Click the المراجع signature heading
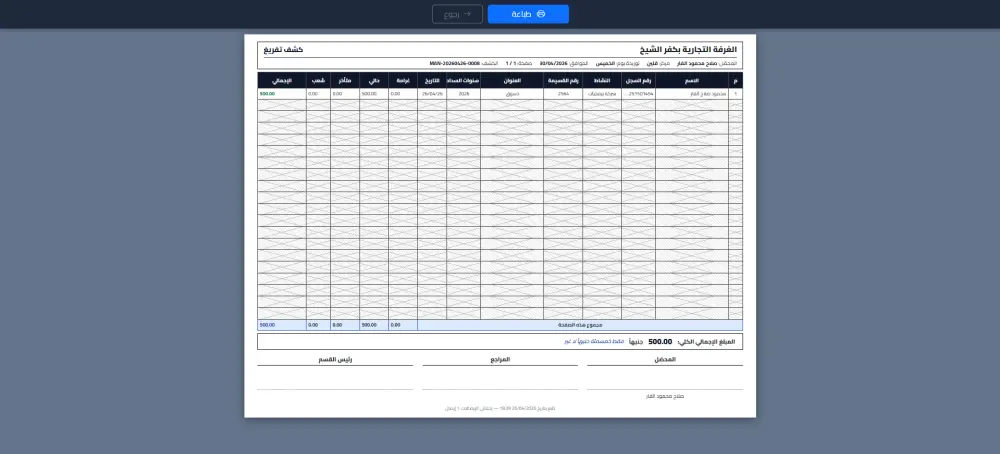This screenshot has height=454, width=1000. click(x=500, y=360)
